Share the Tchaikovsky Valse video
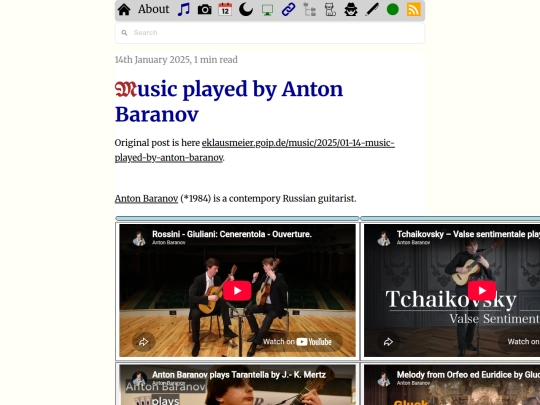This screenshot has width=540, height=405. coord(388,342)
